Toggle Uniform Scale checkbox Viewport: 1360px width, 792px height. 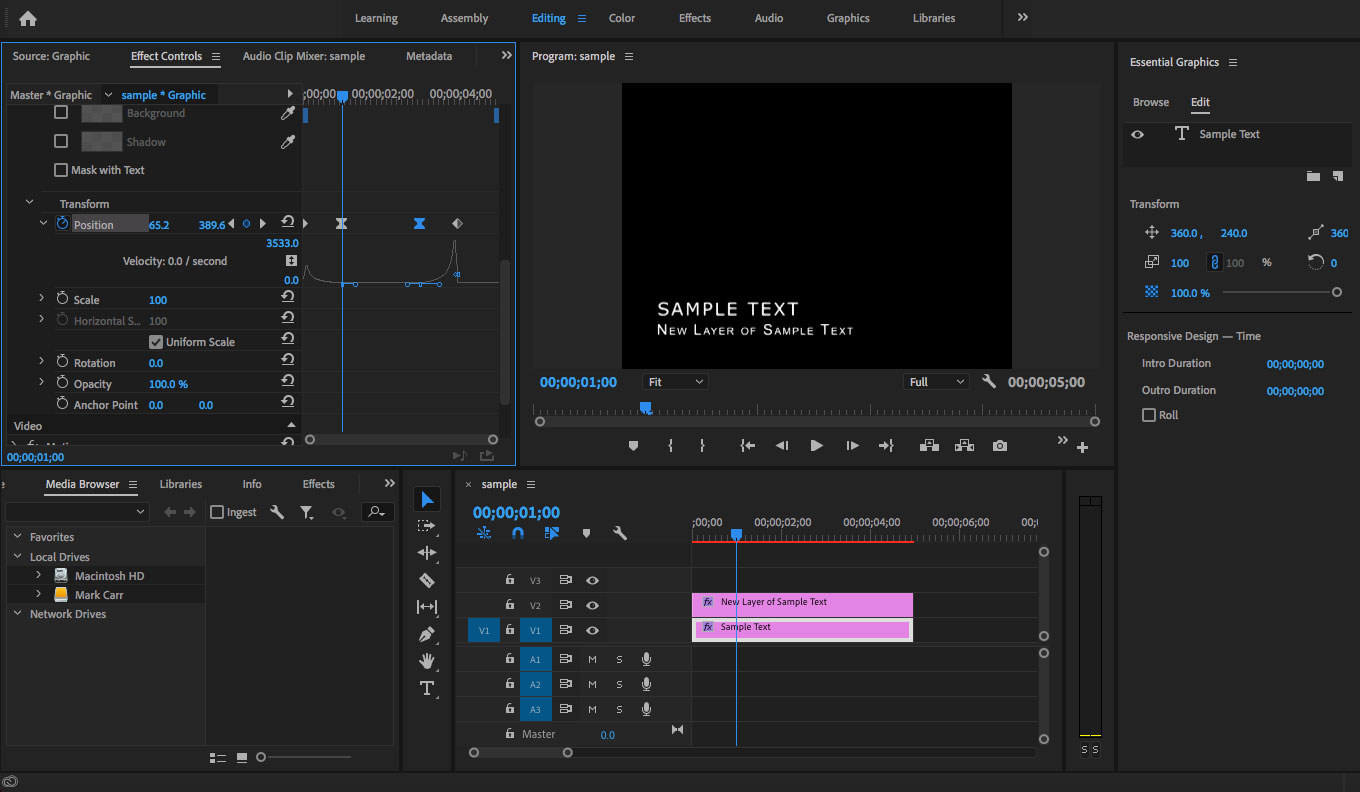157,340
